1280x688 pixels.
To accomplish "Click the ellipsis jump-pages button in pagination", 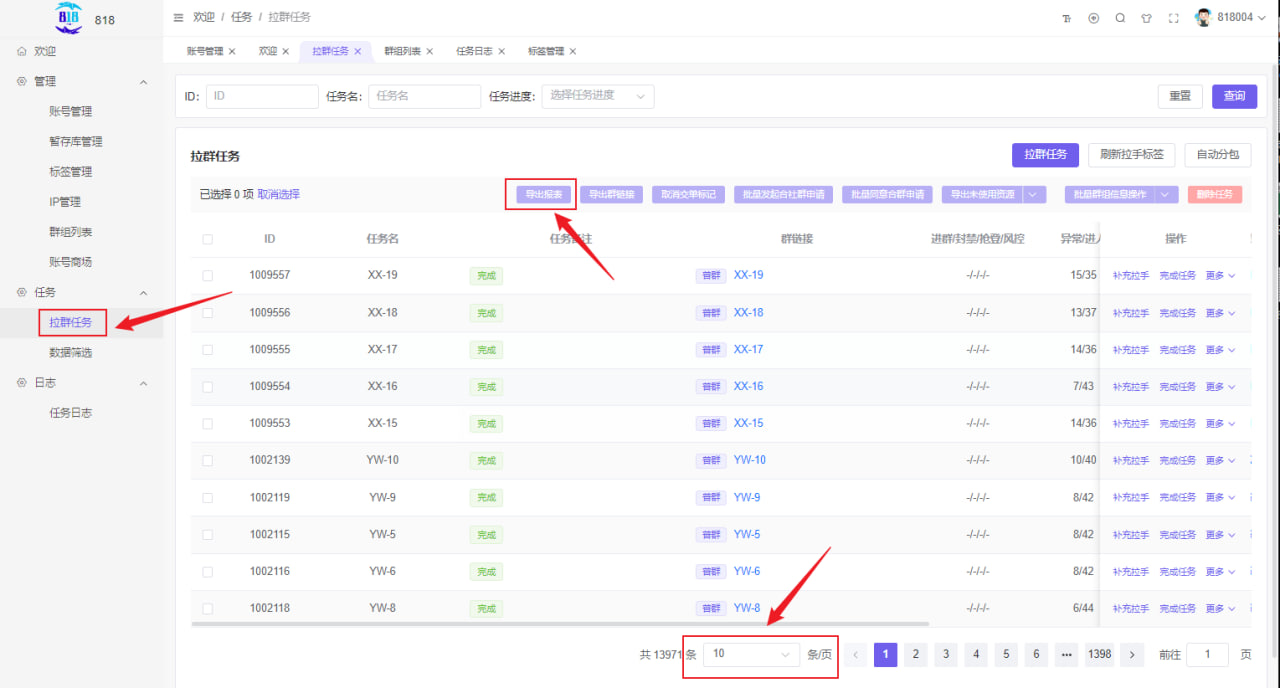I will (x=1066, y=654).
